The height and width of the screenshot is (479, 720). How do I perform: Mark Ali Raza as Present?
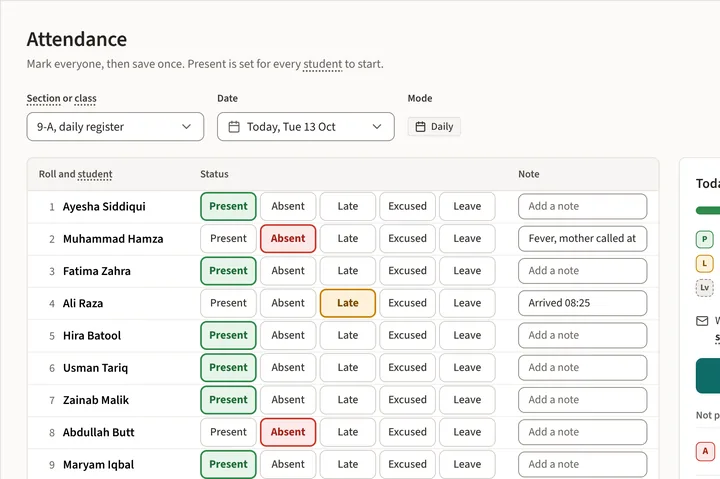point(228,303)
